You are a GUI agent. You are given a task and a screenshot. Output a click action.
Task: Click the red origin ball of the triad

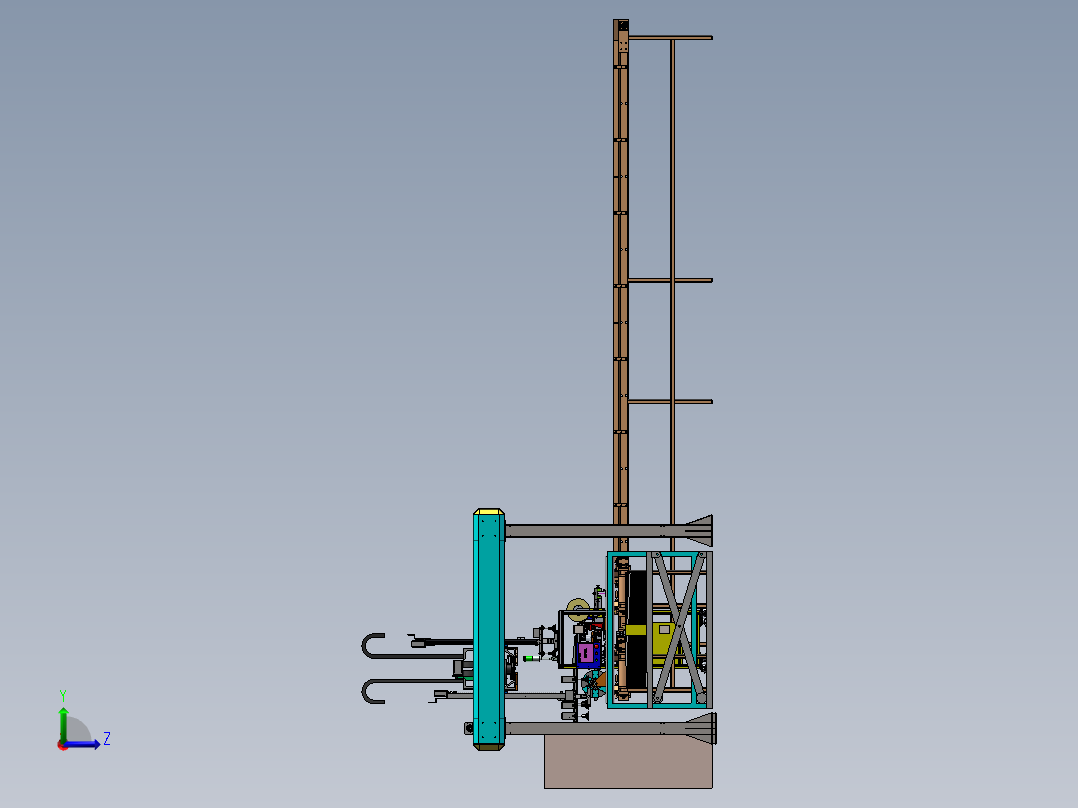[x=63, y=745]
